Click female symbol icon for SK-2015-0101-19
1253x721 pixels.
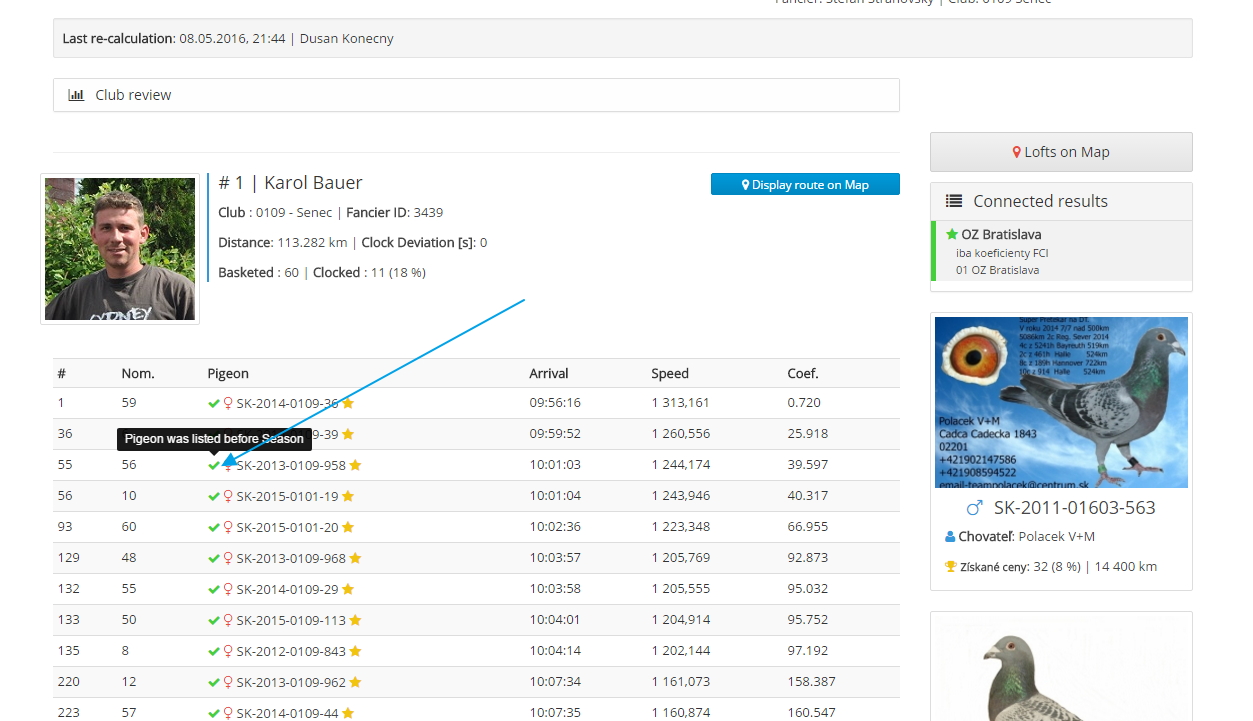pos(227,496)
